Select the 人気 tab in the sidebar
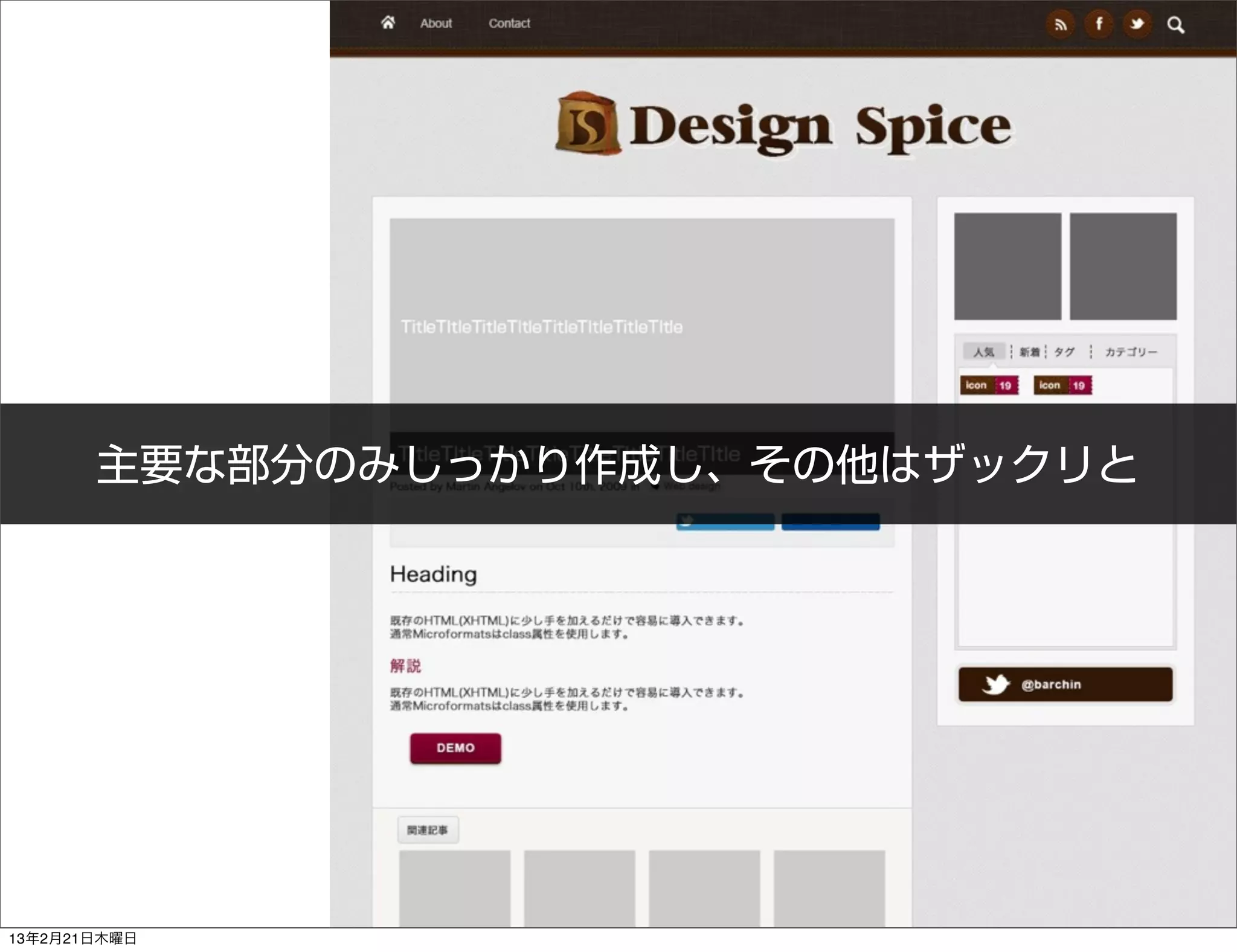This screenshot has width=1237, height=952. pos(983,352)
